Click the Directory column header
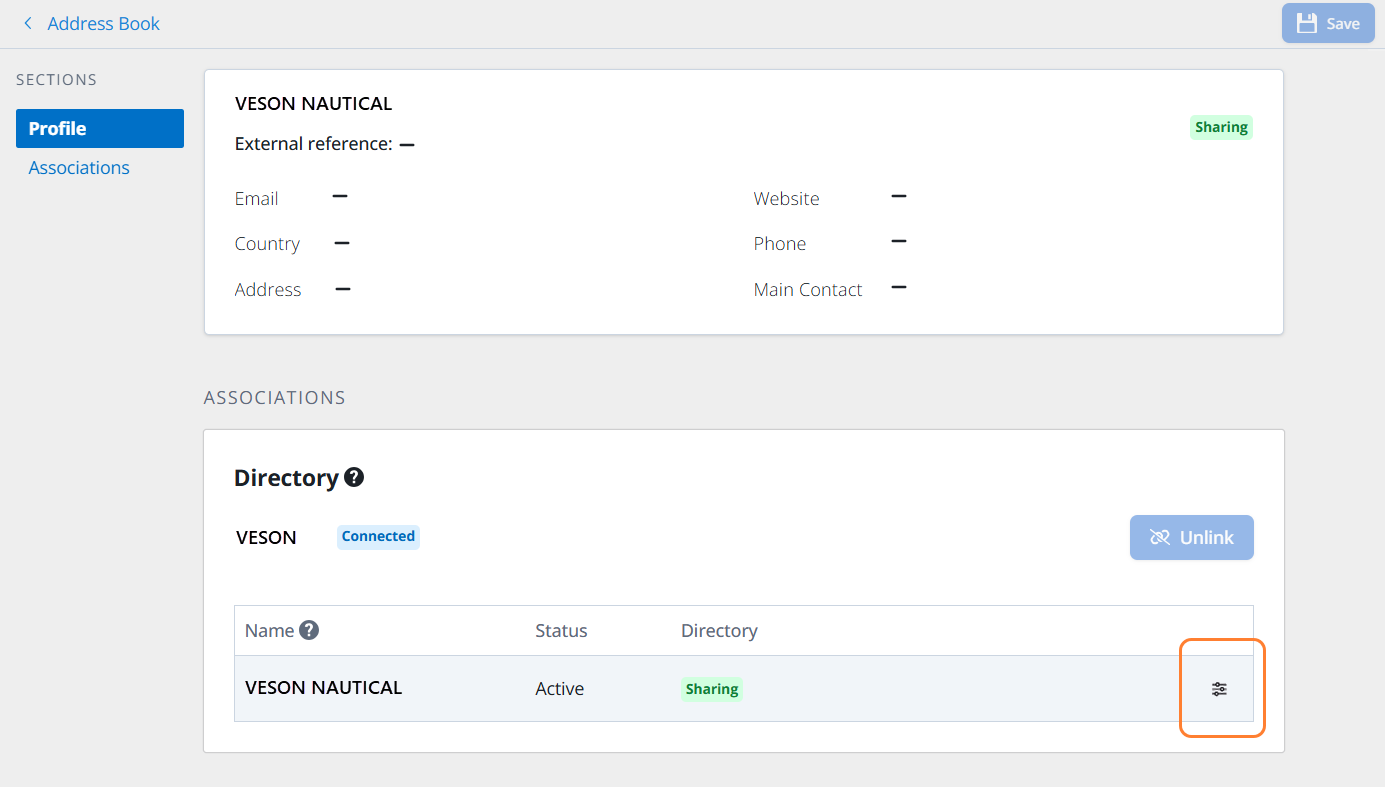Screen dimensions: 1385x787 [719, 630]
